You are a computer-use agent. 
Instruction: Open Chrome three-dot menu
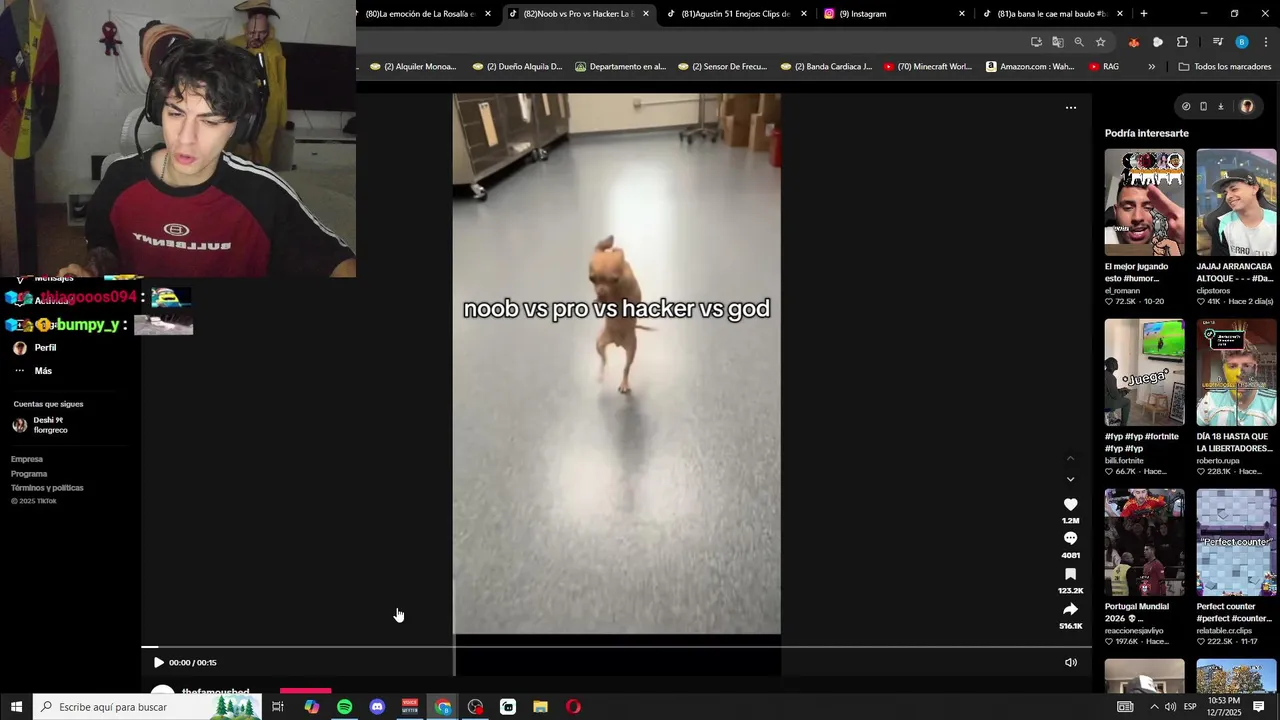pos(1266,42)
